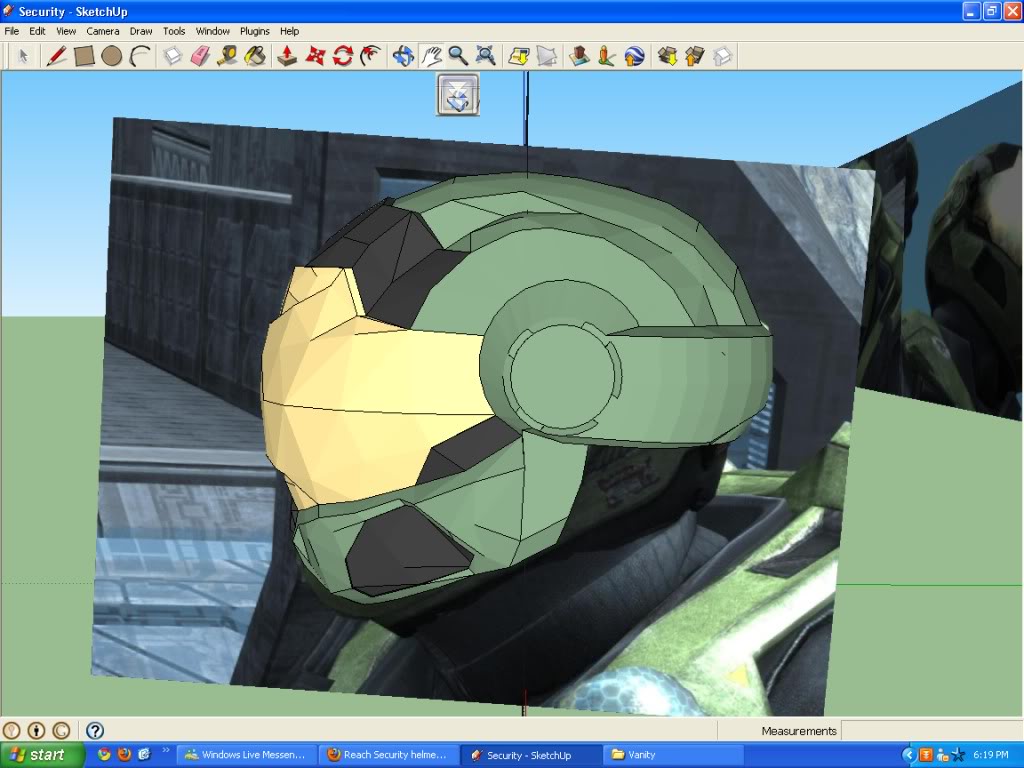
Task: Open the Plugins menu
Action: coord(255,31)
